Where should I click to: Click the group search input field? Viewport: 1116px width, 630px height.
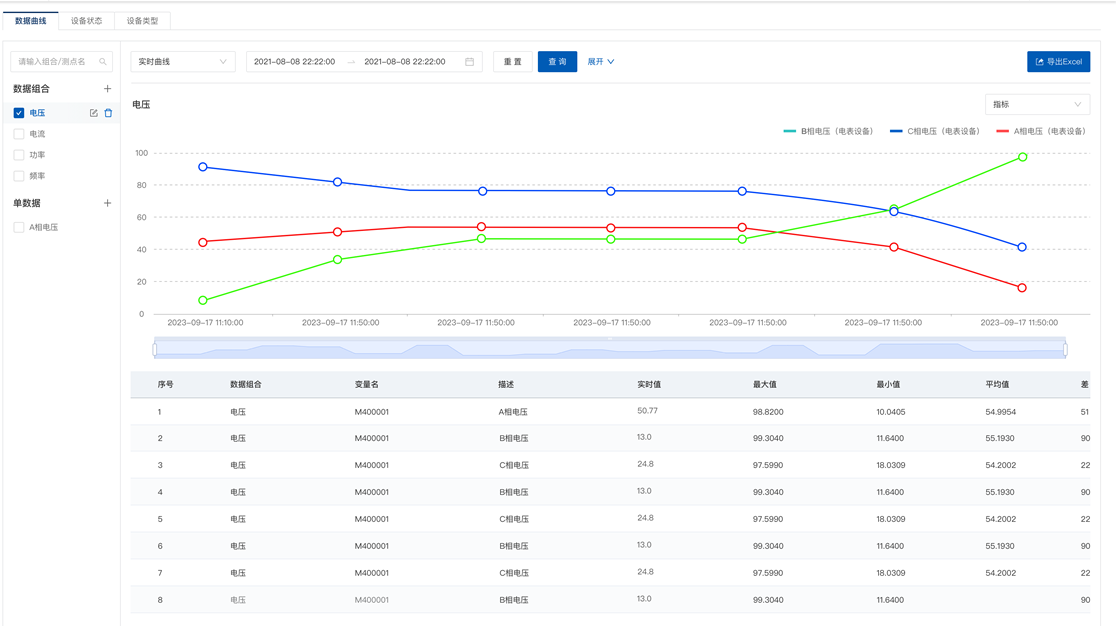pyautogui.click(x=55, y=62)
